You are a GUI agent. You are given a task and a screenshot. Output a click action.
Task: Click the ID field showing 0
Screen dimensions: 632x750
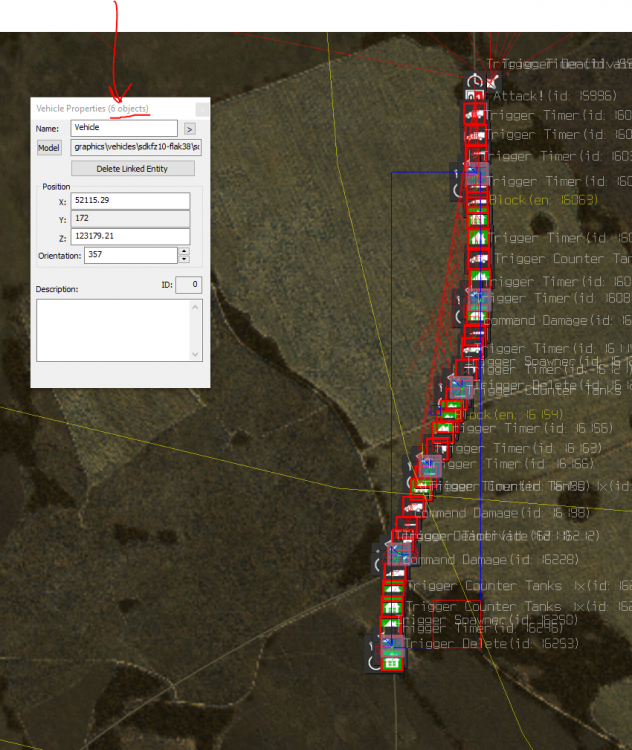(x=188, y=285)
